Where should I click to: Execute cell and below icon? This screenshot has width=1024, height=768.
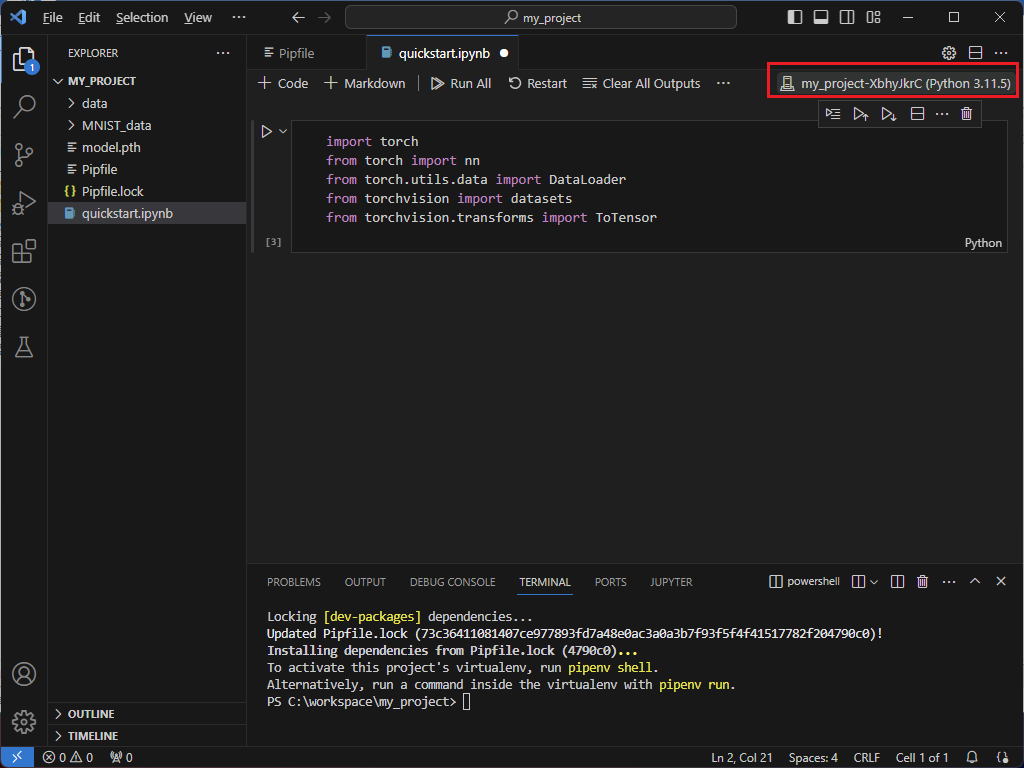[888, 114]
